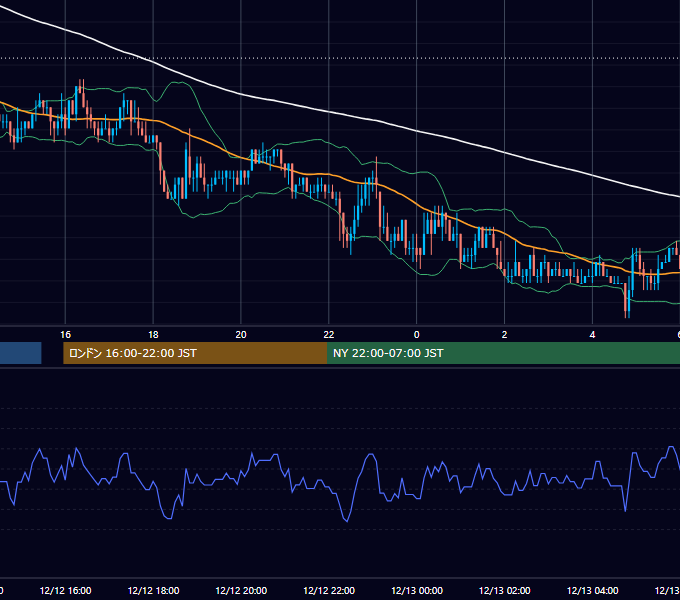Click hour label 16 on price chart axis
680x600 pixels.
(x=65, y=335)
